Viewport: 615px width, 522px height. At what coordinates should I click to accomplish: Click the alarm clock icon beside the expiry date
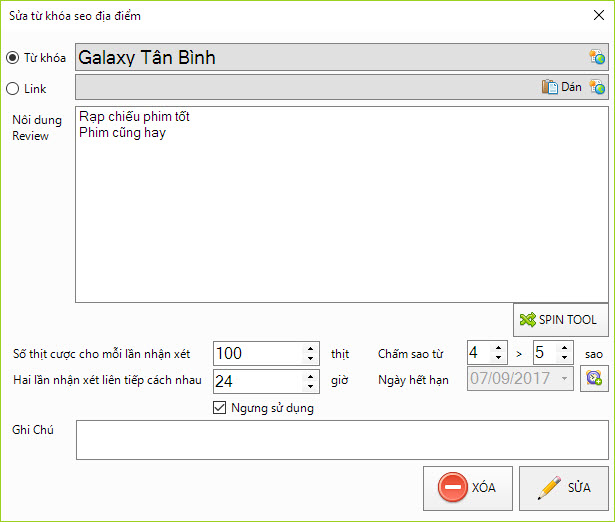coord(594,378)
